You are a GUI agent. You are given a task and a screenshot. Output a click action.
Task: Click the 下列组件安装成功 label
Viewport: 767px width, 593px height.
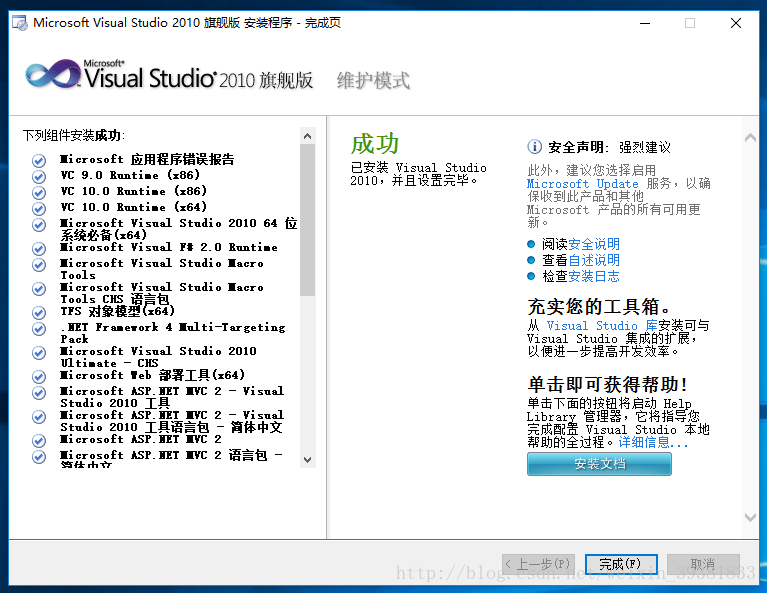pyautogui.click(x=74, y=135)
